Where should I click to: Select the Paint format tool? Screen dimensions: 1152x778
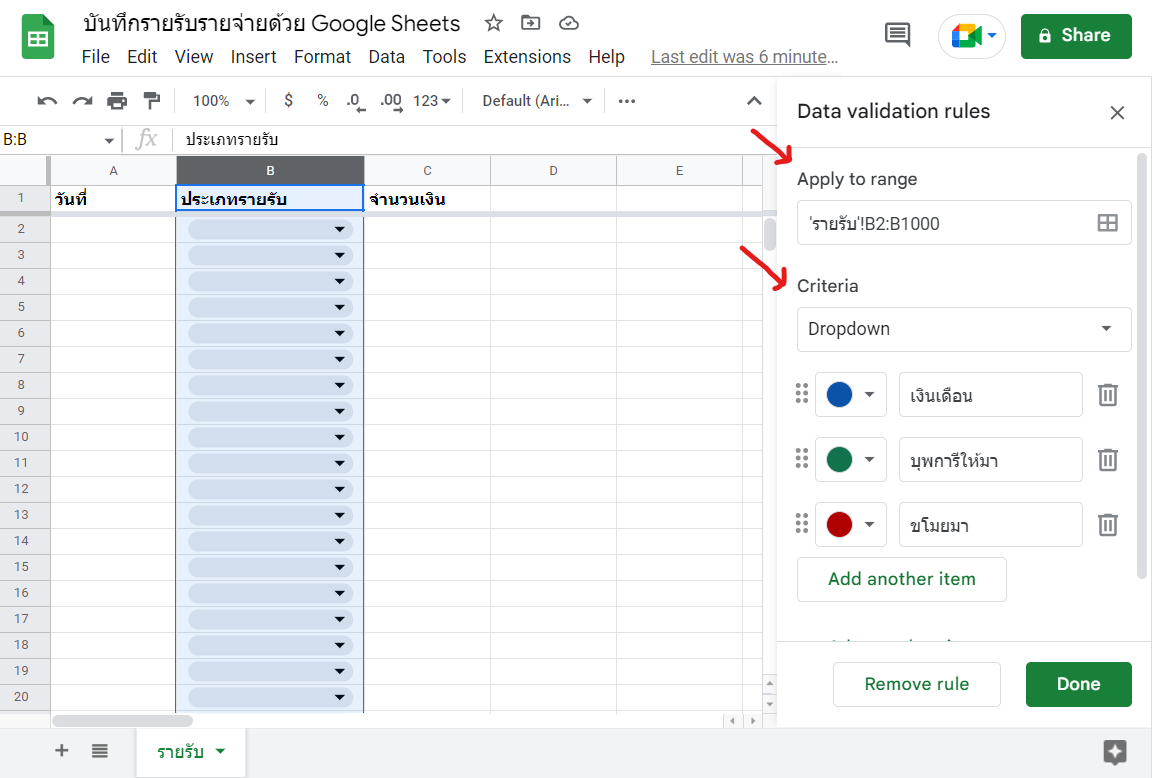(152, 100)
